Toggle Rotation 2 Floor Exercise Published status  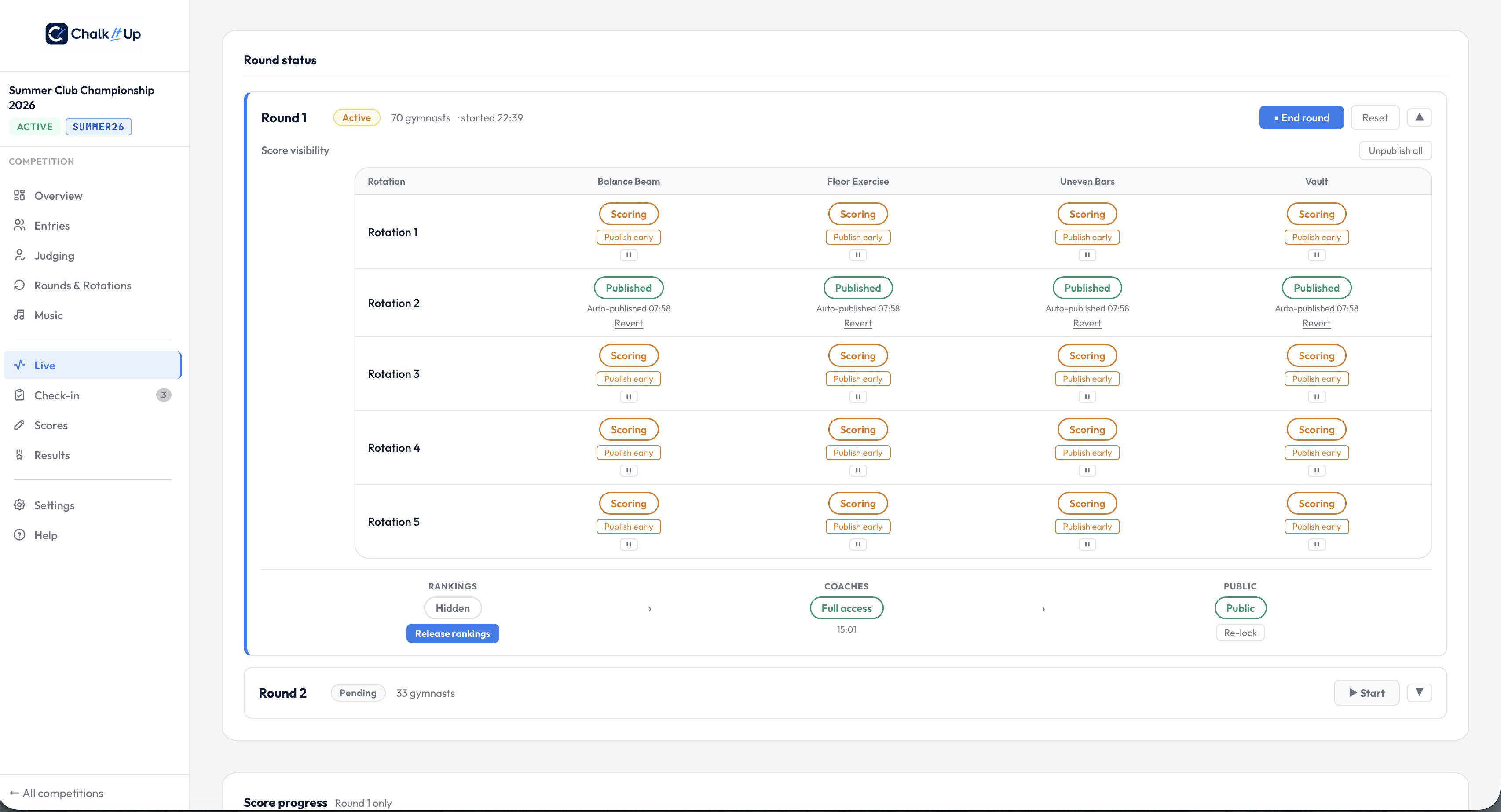coord(858,288)
